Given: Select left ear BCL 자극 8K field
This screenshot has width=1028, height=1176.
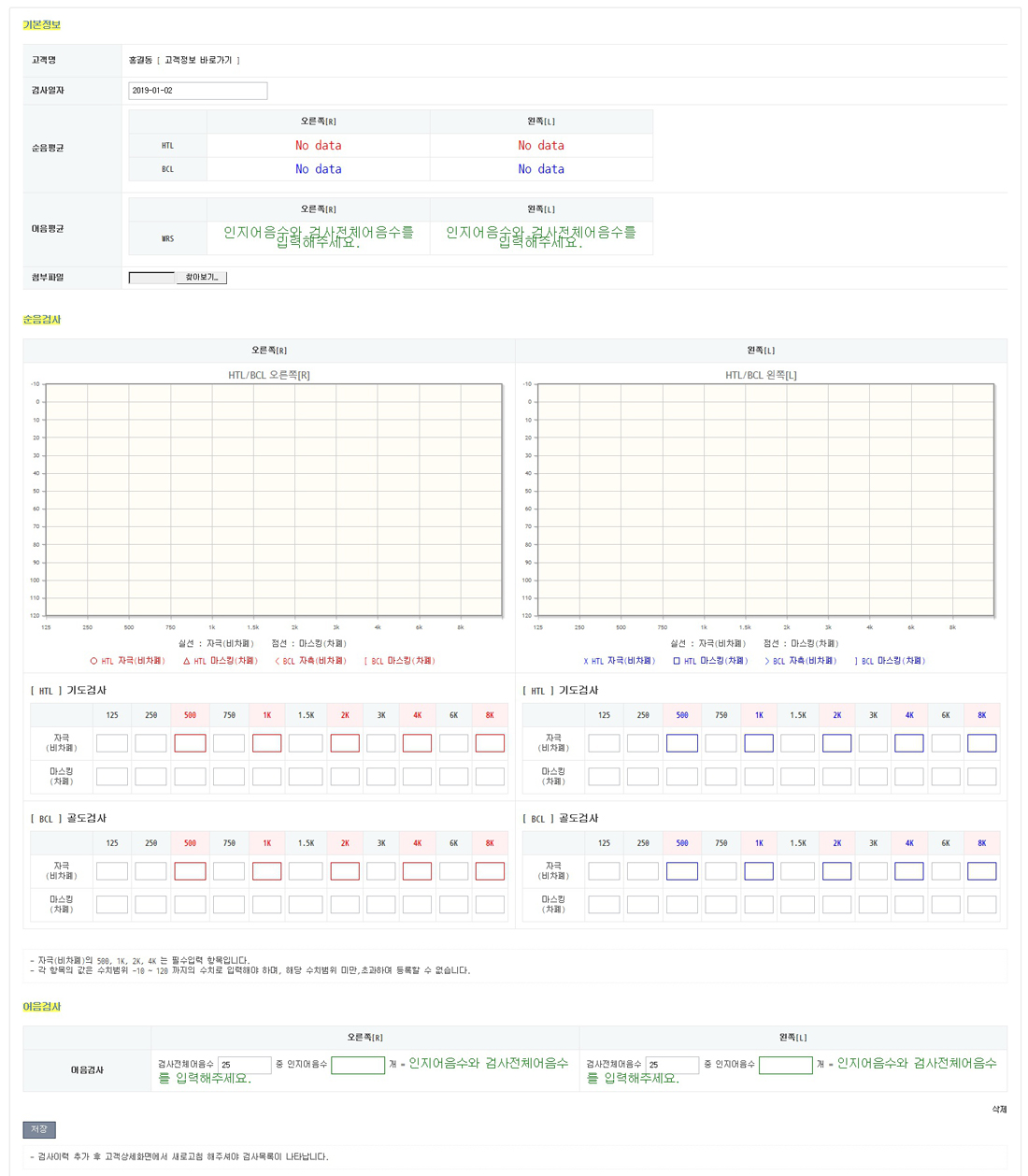Looking at the screenshot, I should pos(981,871).
